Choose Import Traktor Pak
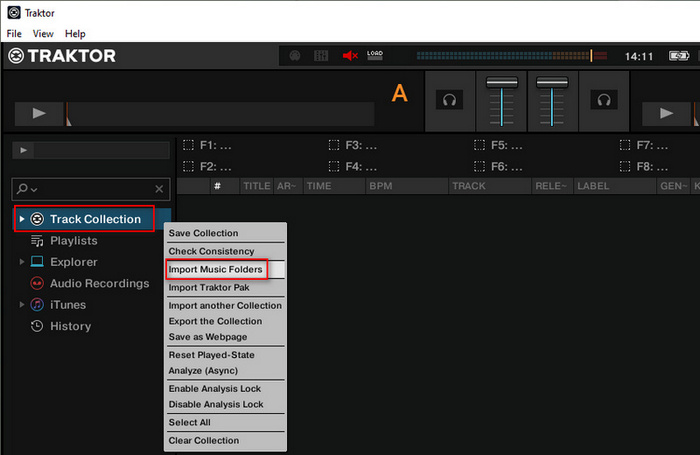This screenshot has width=700, height=455. [x=225, y=288]
